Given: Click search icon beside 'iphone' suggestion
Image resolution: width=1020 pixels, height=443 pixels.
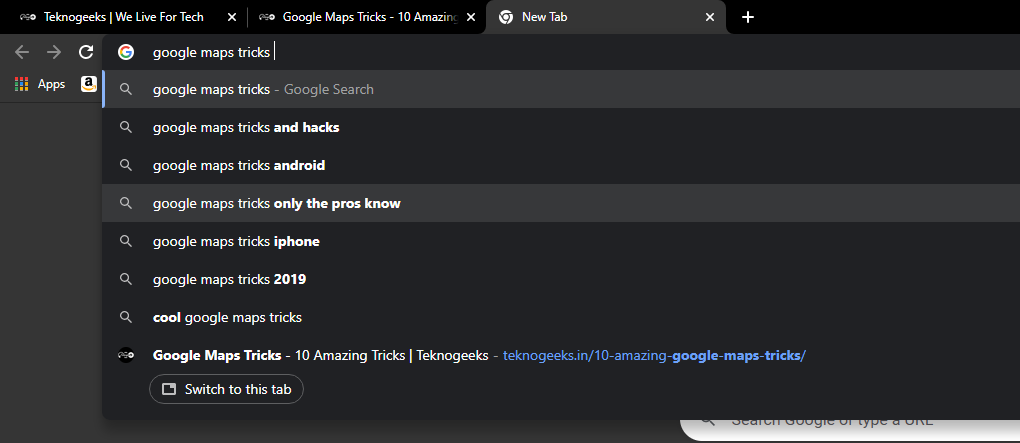Looking at the screenshot, I should coord(126,241).
